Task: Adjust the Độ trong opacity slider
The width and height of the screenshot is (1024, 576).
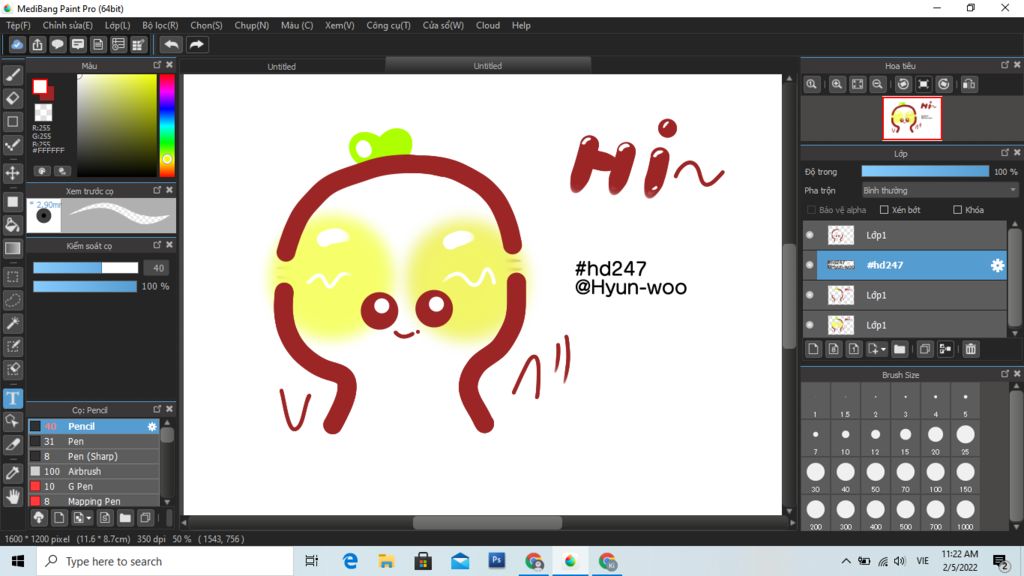Action: [925, 172]
